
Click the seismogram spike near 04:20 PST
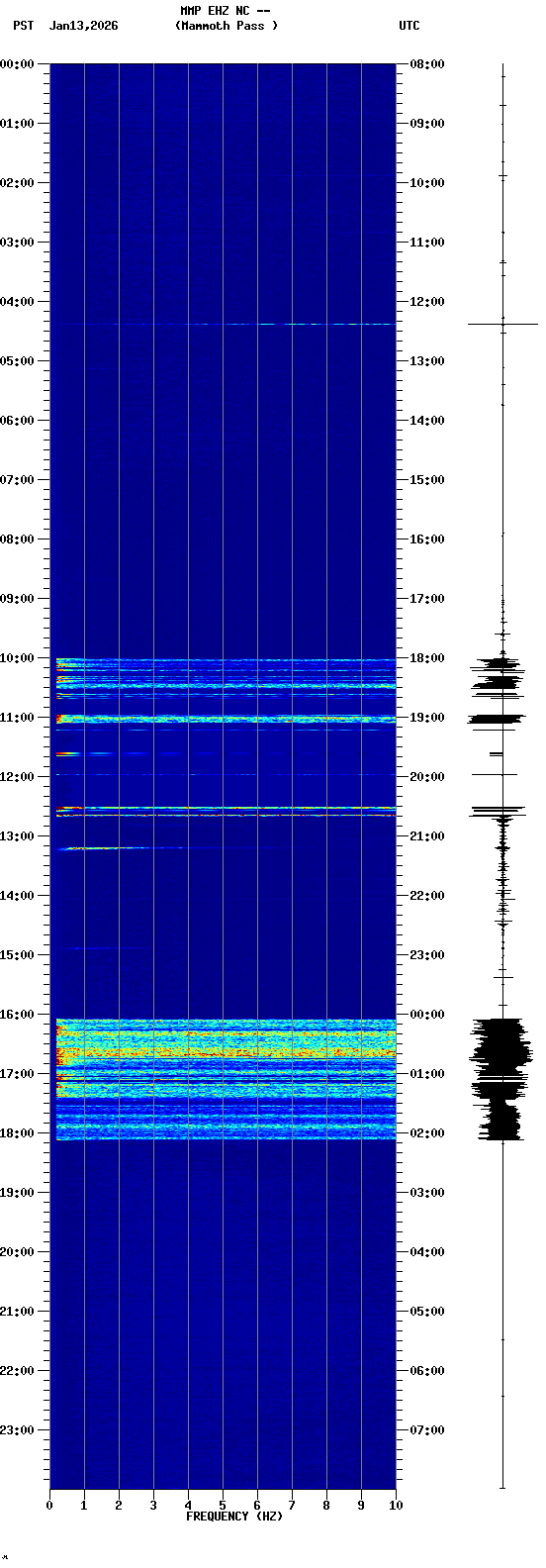tap(502, 324)
